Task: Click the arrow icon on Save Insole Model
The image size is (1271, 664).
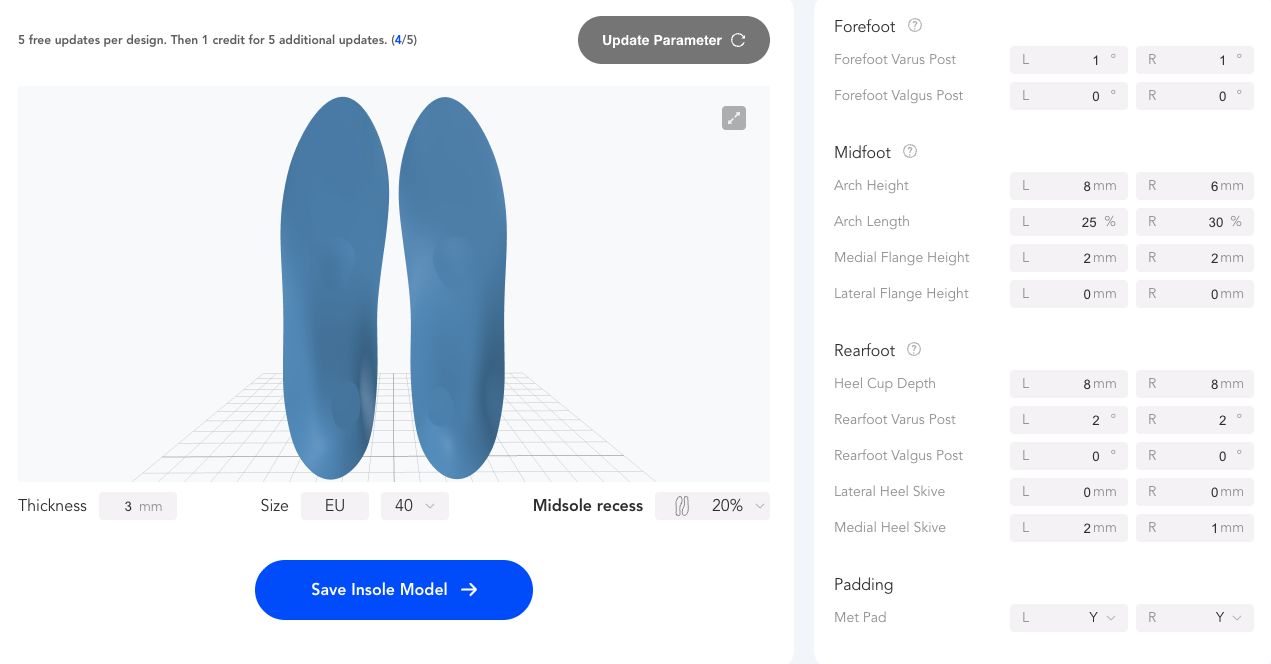Action: coord(469,589)
